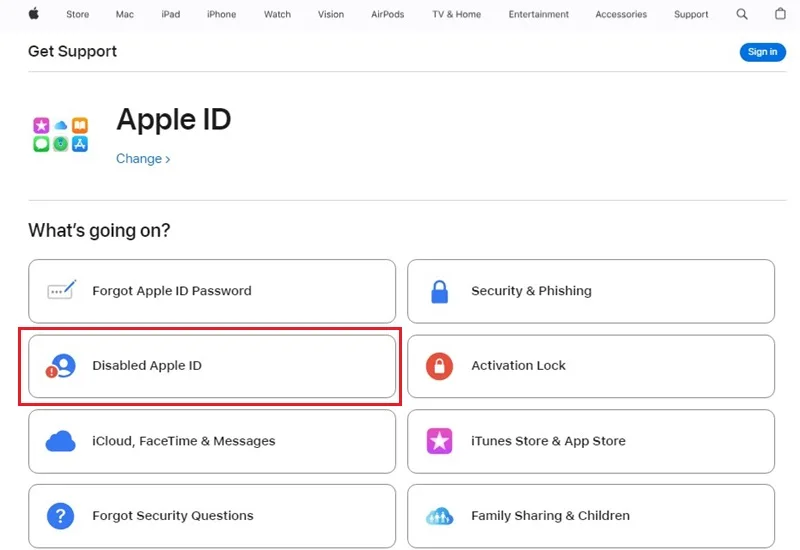
Task: Open the iPhone menu item
Action: click(x=221, y=14)
